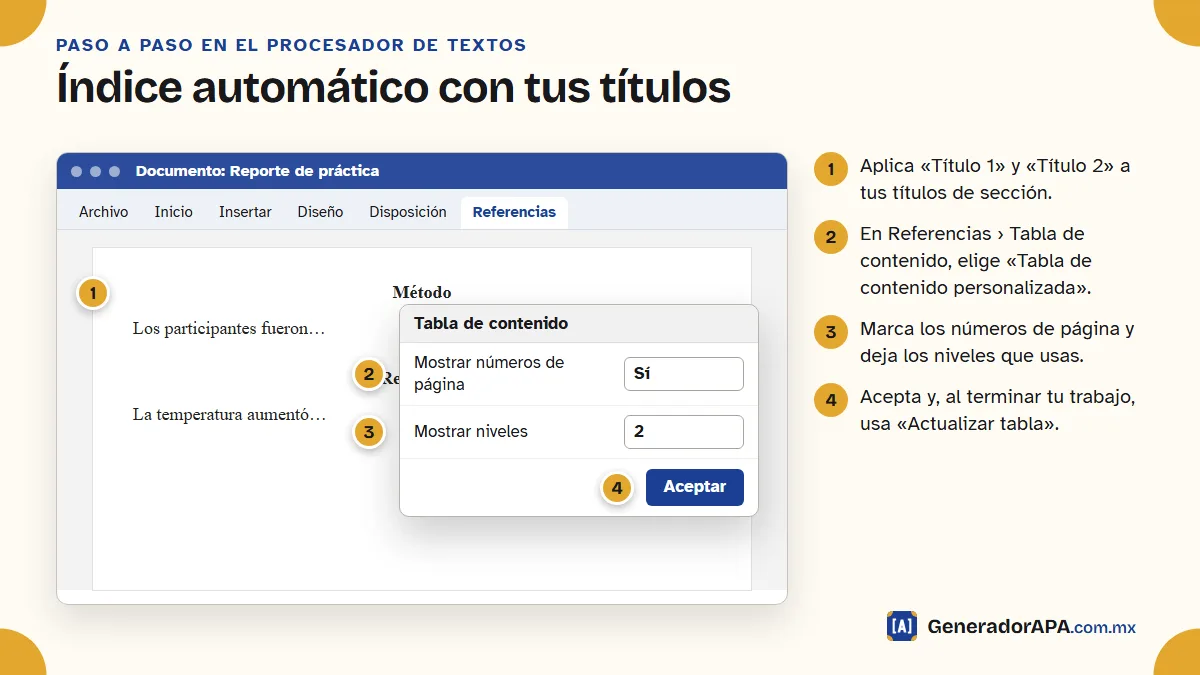Viewport: 1200px width, 675px height.
Task: Click the GeneradorAPA.com.mx logo icon
Action: (x=902, y=626)
